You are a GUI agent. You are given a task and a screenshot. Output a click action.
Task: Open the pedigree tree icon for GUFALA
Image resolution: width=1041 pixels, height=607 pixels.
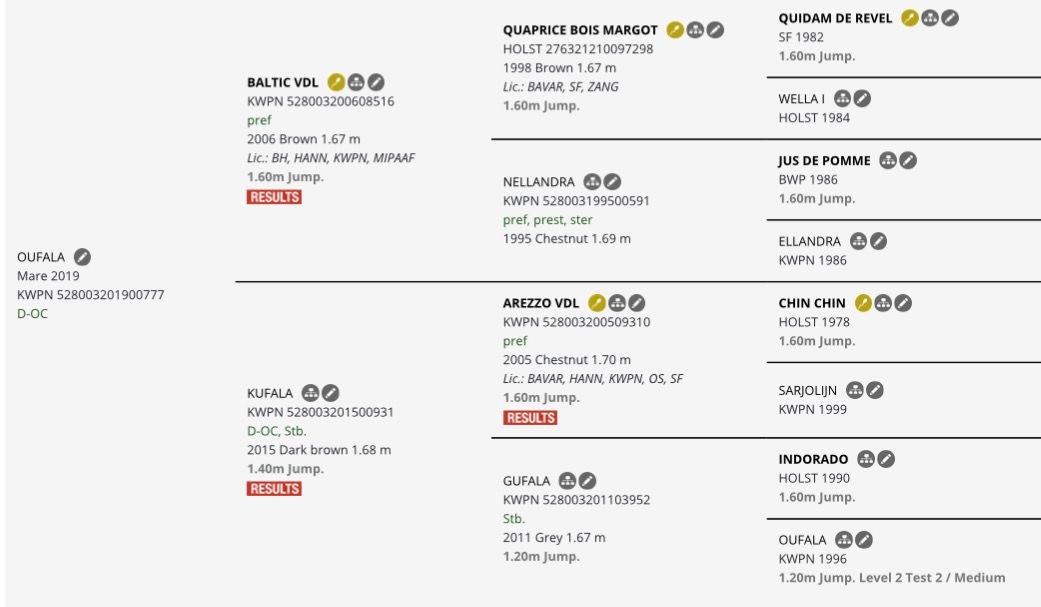[x=567, y=480]
